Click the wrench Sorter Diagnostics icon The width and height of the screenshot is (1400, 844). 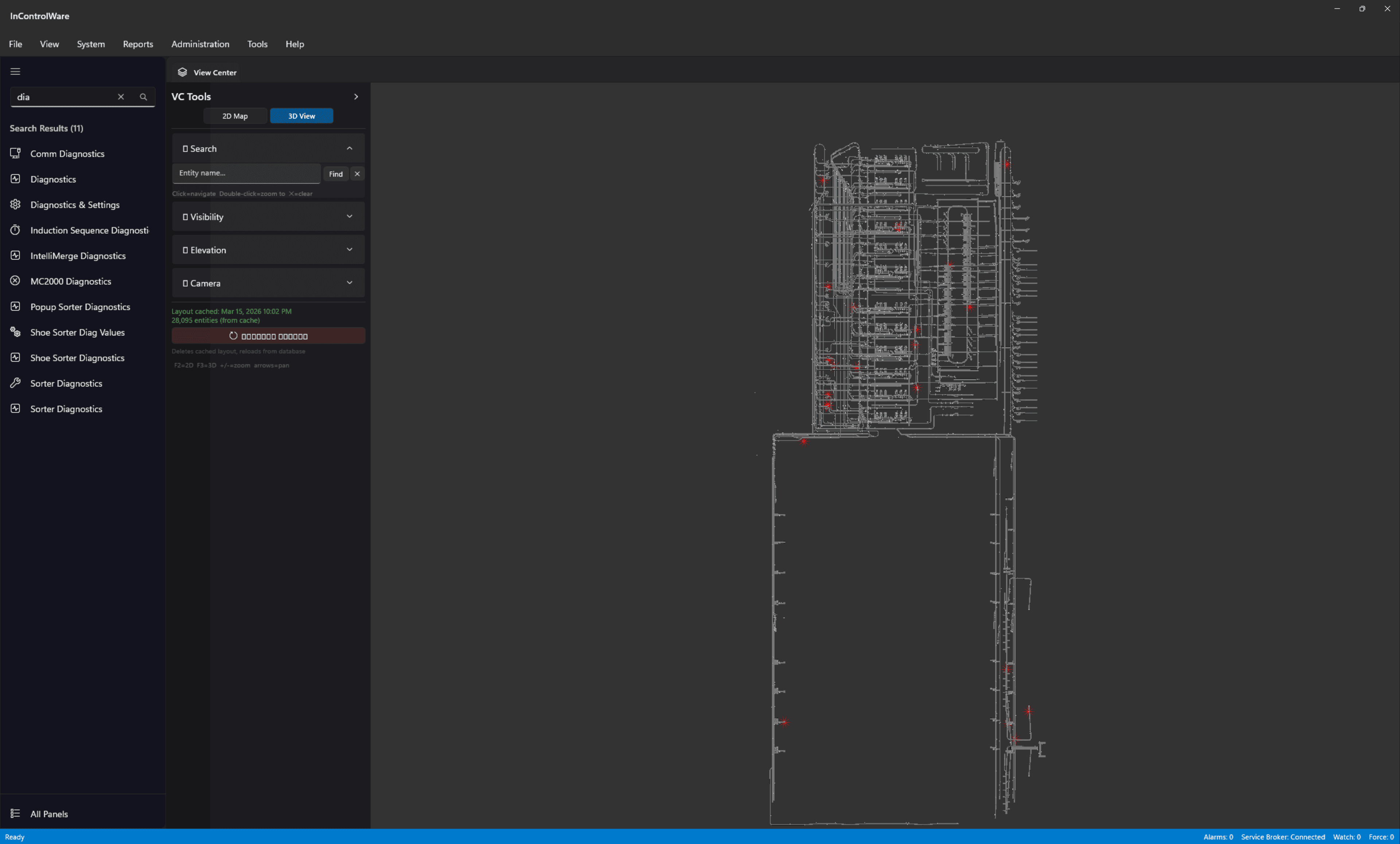[15, 384]
